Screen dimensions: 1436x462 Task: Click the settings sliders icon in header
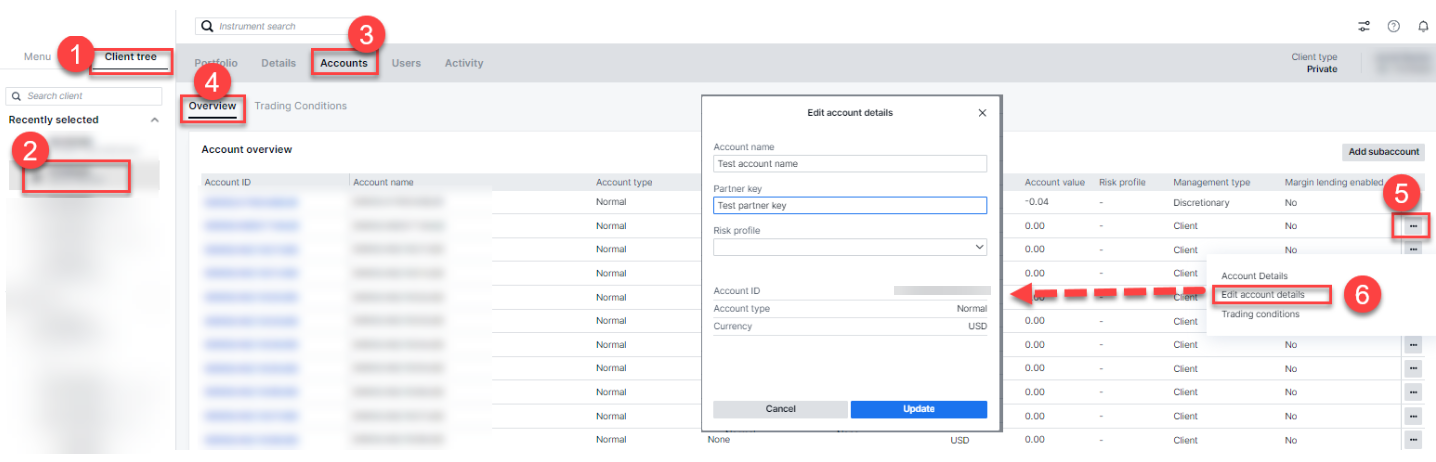[1363, 26]
